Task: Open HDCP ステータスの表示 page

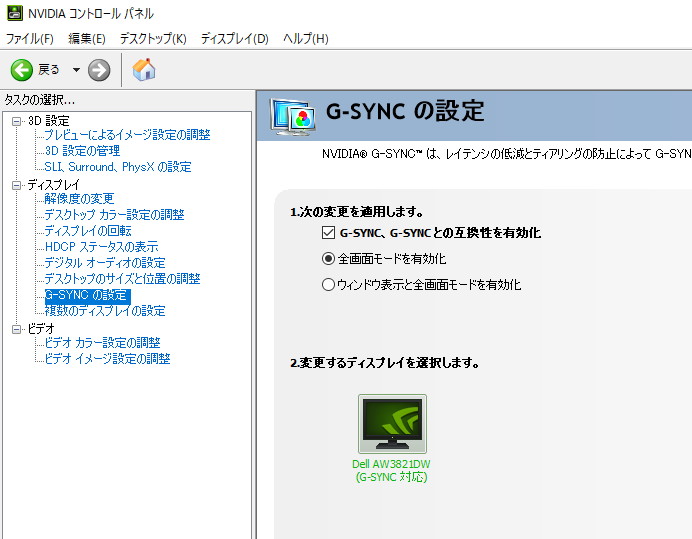Action: click(101, 247)
